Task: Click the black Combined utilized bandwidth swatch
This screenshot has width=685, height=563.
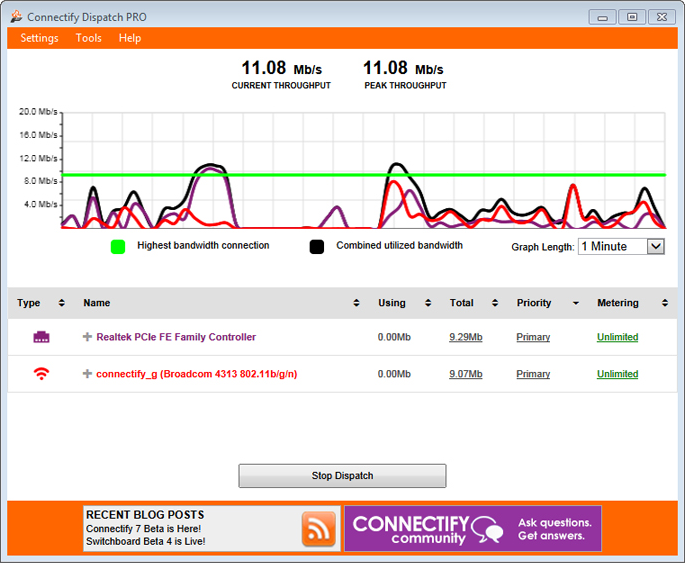Action: pyautogui.click(x=317, y=246)
